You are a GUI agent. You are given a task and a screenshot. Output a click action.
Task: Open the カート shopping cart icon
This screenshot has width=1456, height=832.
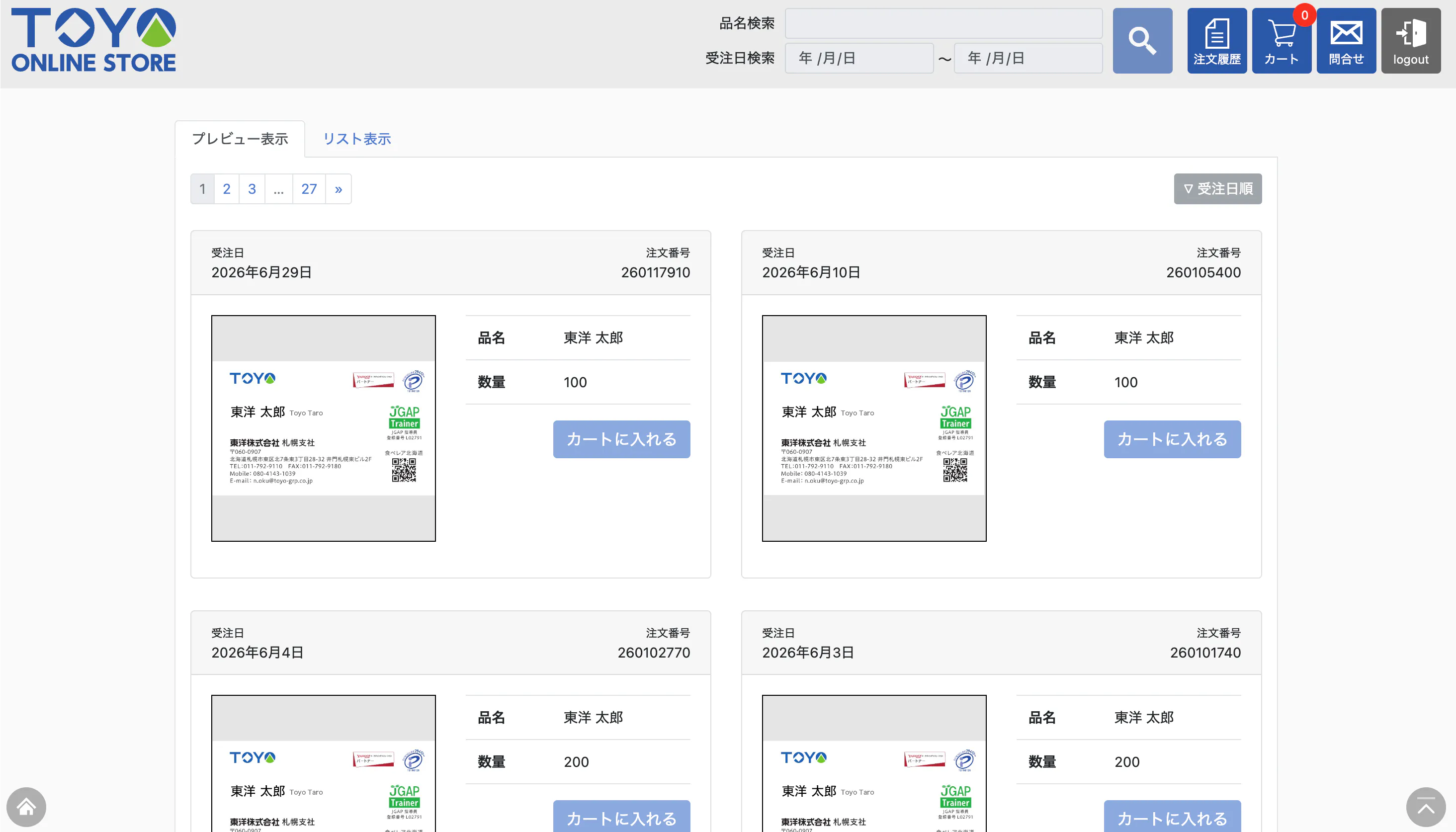(1281, 41)
